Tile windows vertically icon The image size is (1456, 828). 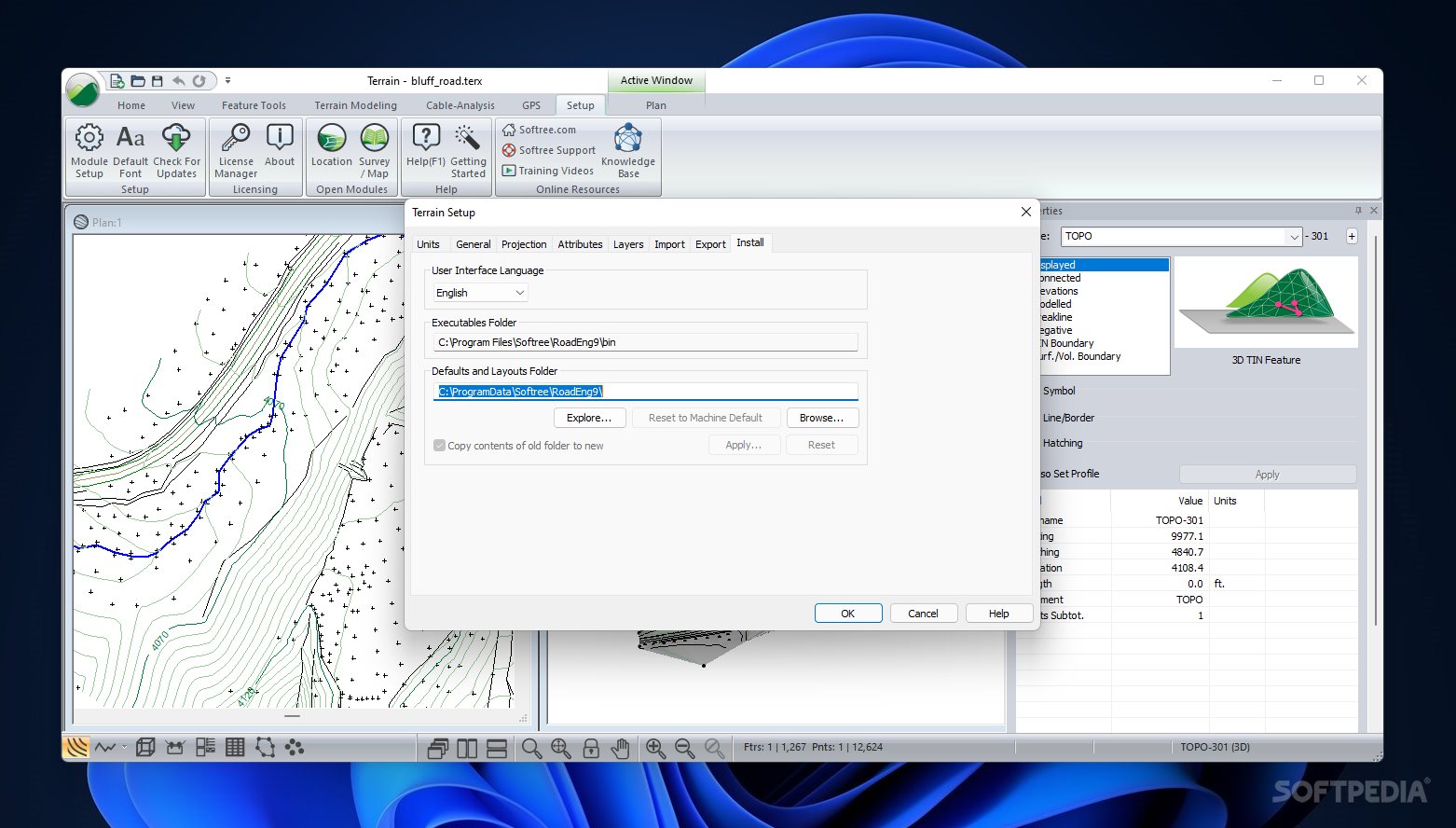pos(467,748)
